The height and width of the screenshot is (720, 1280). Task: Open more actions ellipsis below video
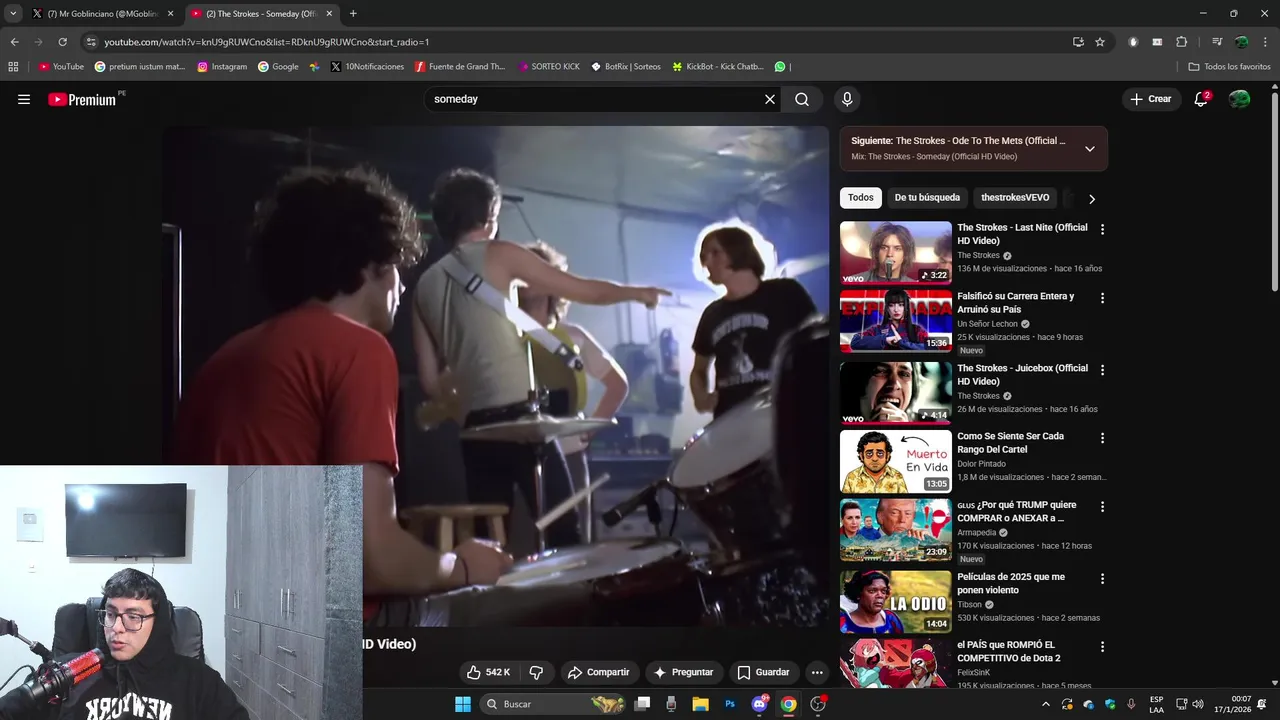817,672
